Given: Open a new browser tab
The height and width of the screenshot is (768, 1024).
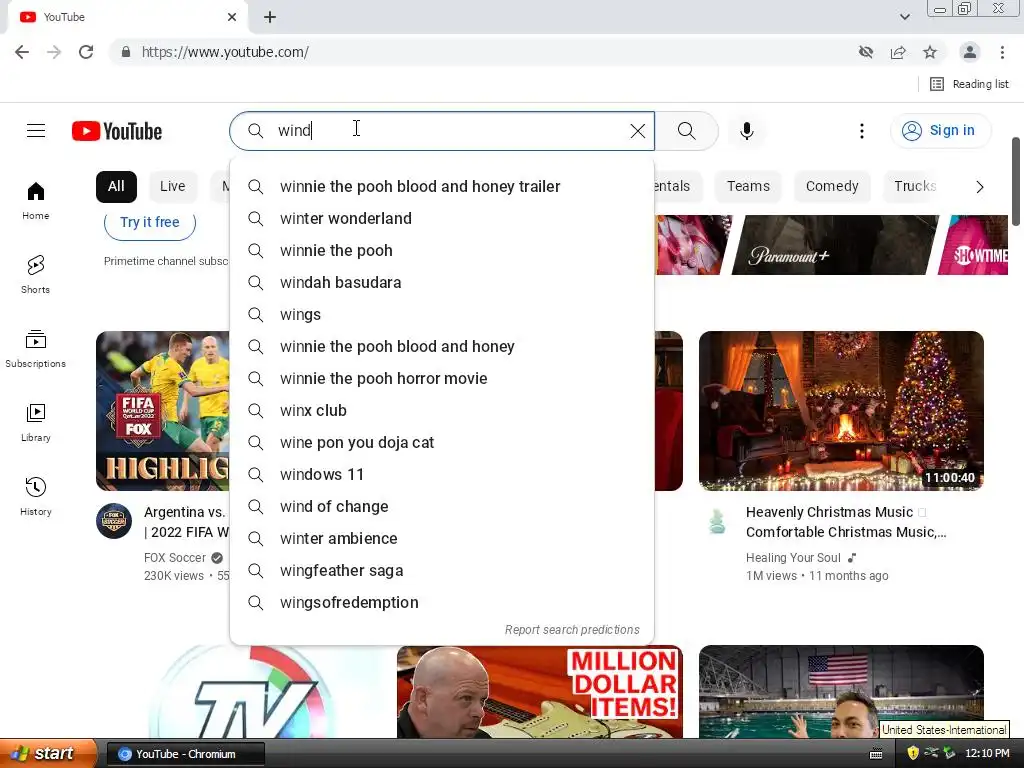Looking at the screenshot, I should 270,18.
